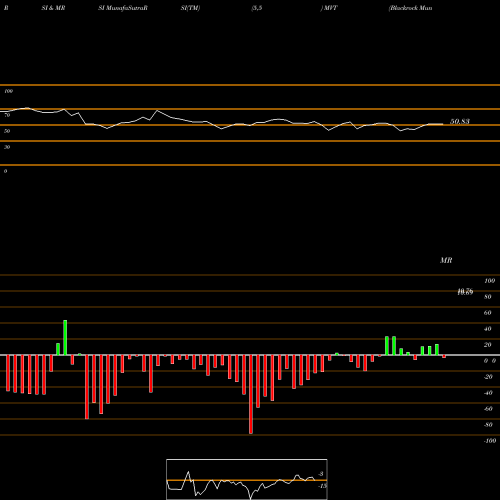Click the '(5,5' parameter text in header
Screen dimensions: 500x500
coord(257,8)
